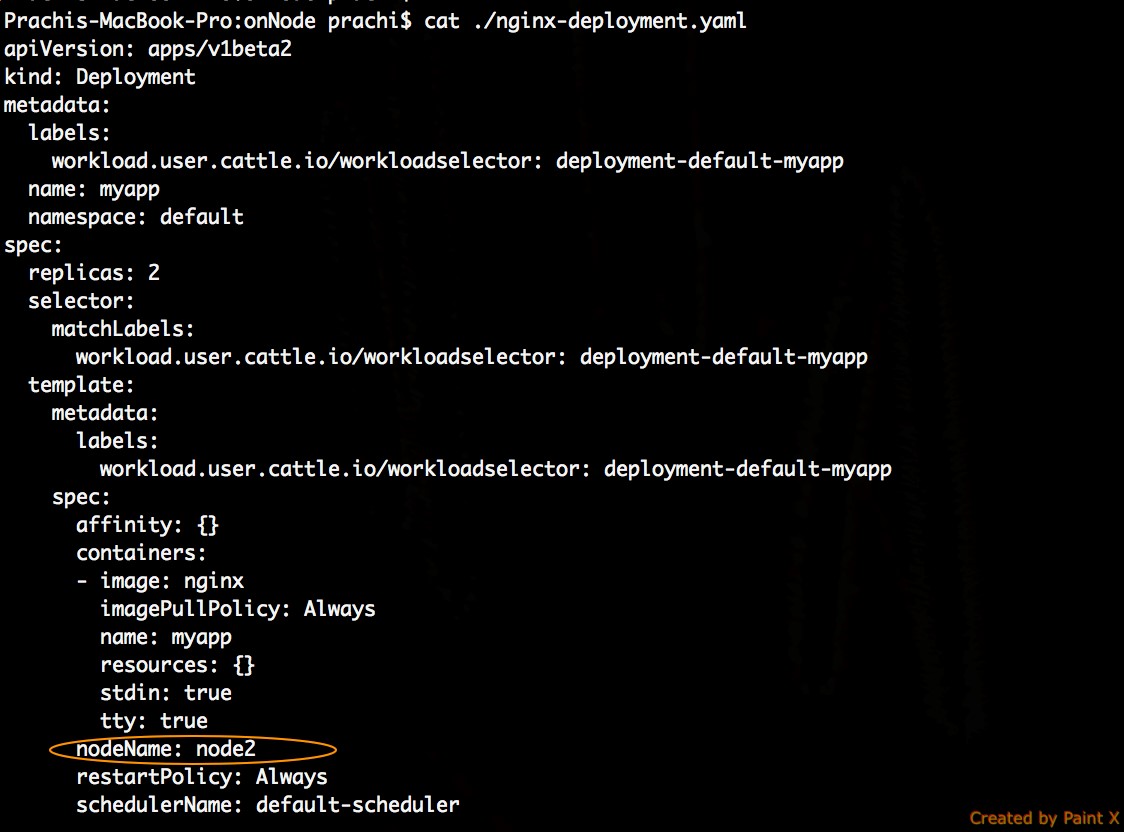Click the image: nginx list entry

click(x=171, y=581)
